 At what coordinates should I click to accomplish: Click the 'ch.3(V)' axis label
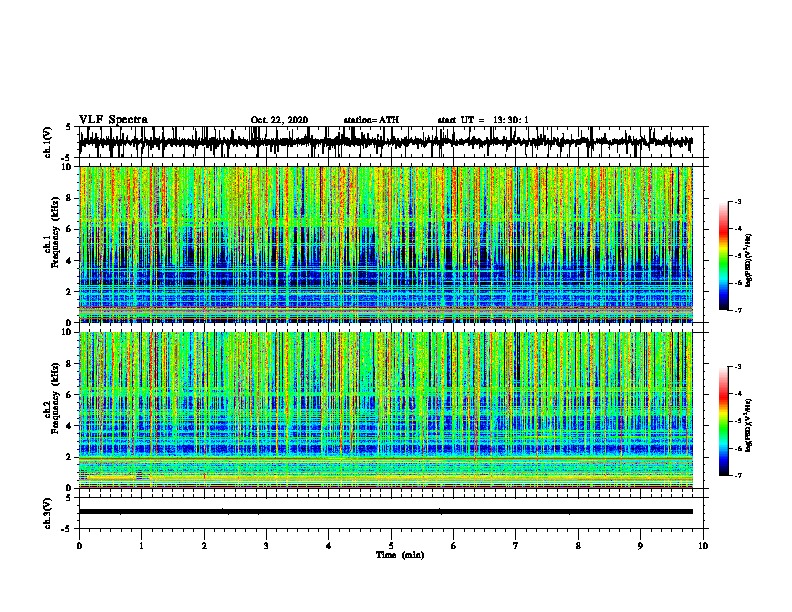(x=48, y=513)
